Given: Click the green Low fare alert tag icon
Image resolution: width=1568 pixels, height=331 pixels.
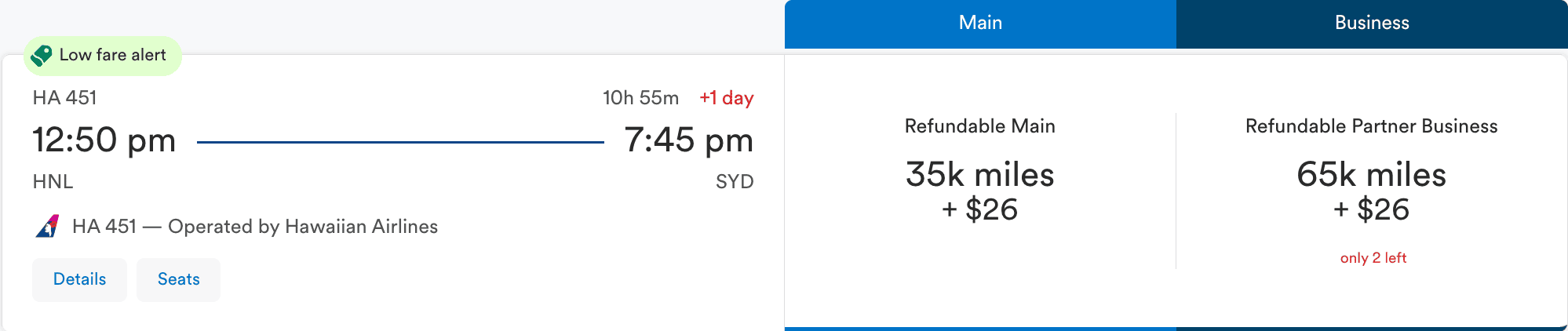Looking at the screenshot, I should pyautogui.click(x=42, y=56).
